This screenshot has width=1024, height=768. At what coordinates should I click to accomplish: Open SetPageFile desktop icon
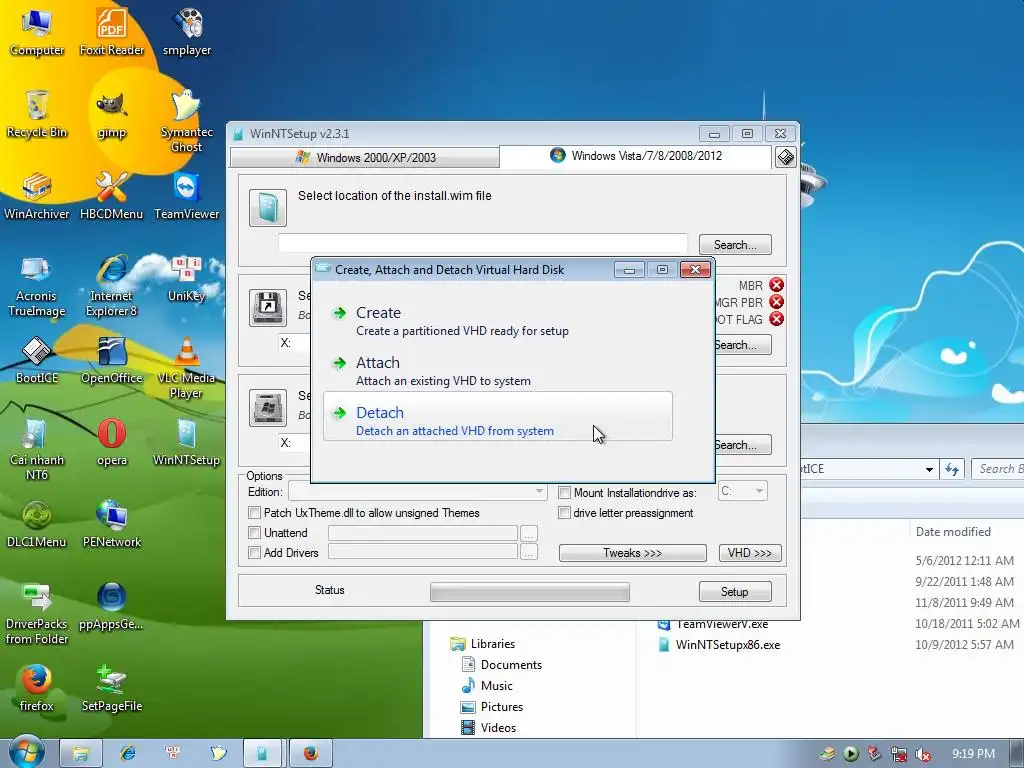[x=112, y=688]
